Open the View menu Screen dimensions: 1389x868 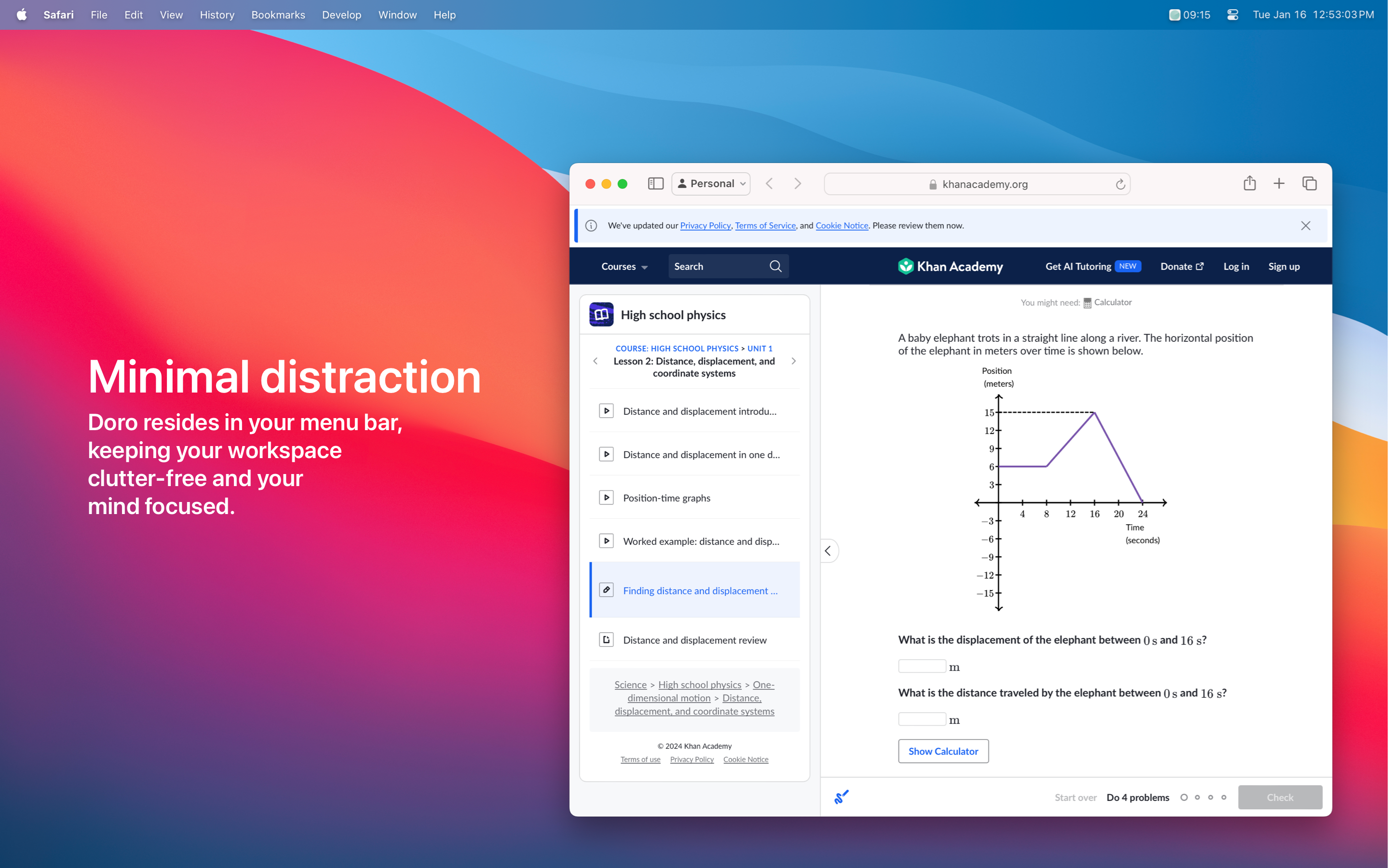pyautogui.click(x=171, y=14)
